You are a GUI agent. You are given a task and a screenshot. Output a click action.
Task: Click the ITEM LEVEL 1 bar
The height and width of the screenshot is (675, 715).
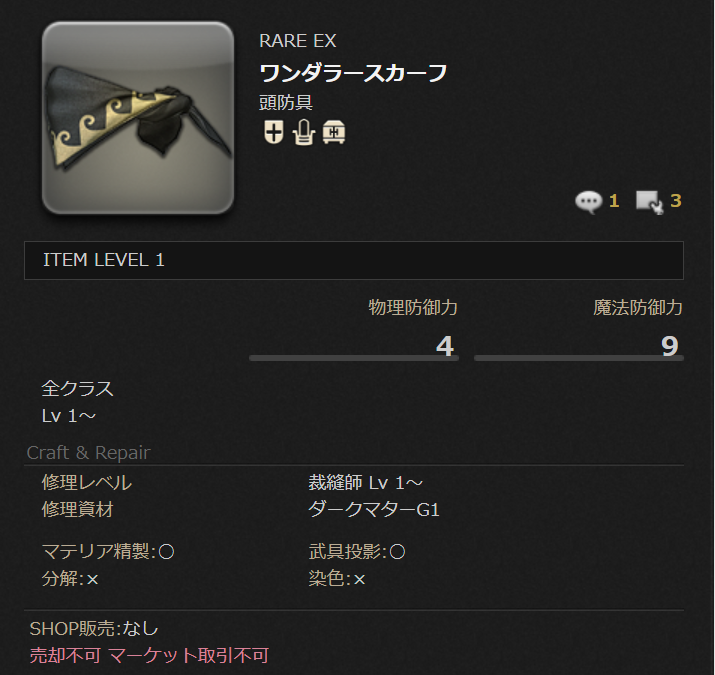(x=354, y=260)
